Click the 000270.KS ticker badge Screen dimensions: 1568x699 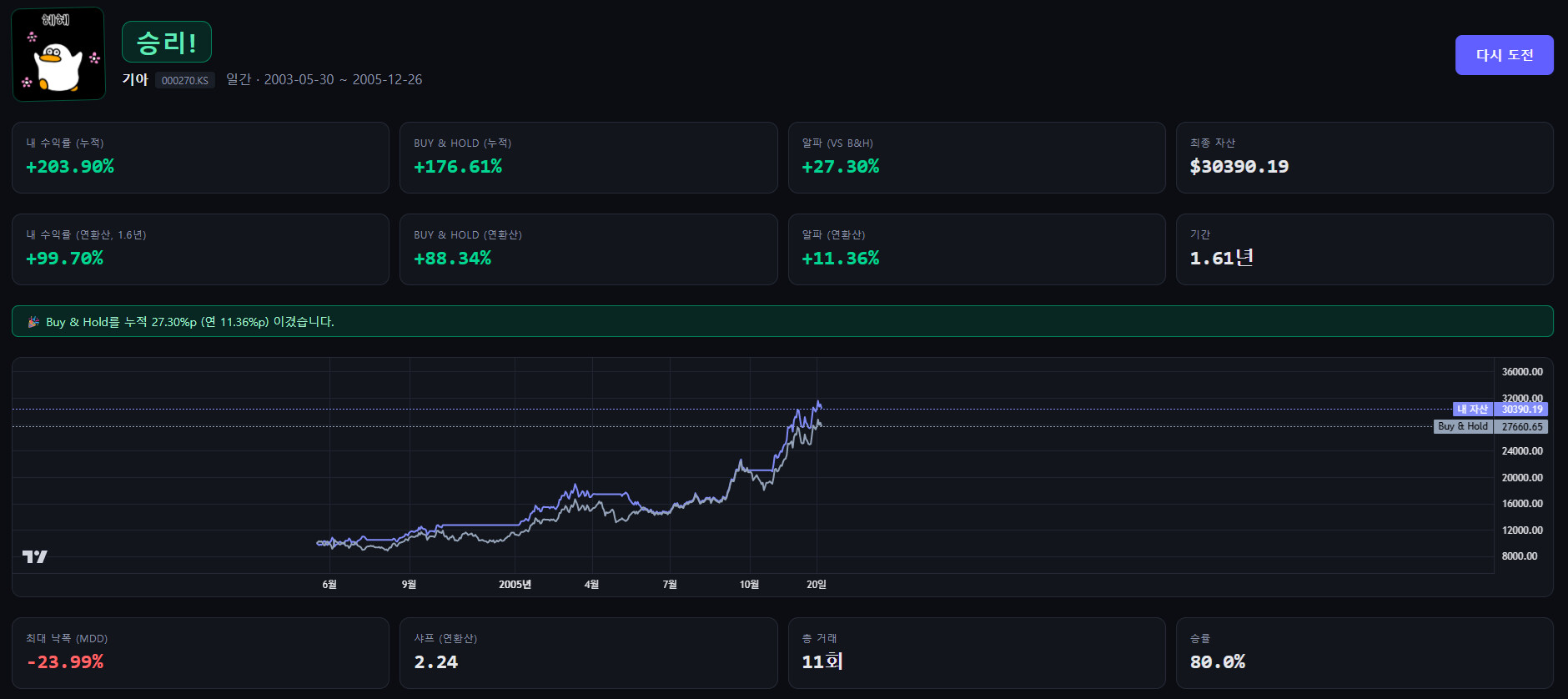pyautogui.click(x=184, y=80)
